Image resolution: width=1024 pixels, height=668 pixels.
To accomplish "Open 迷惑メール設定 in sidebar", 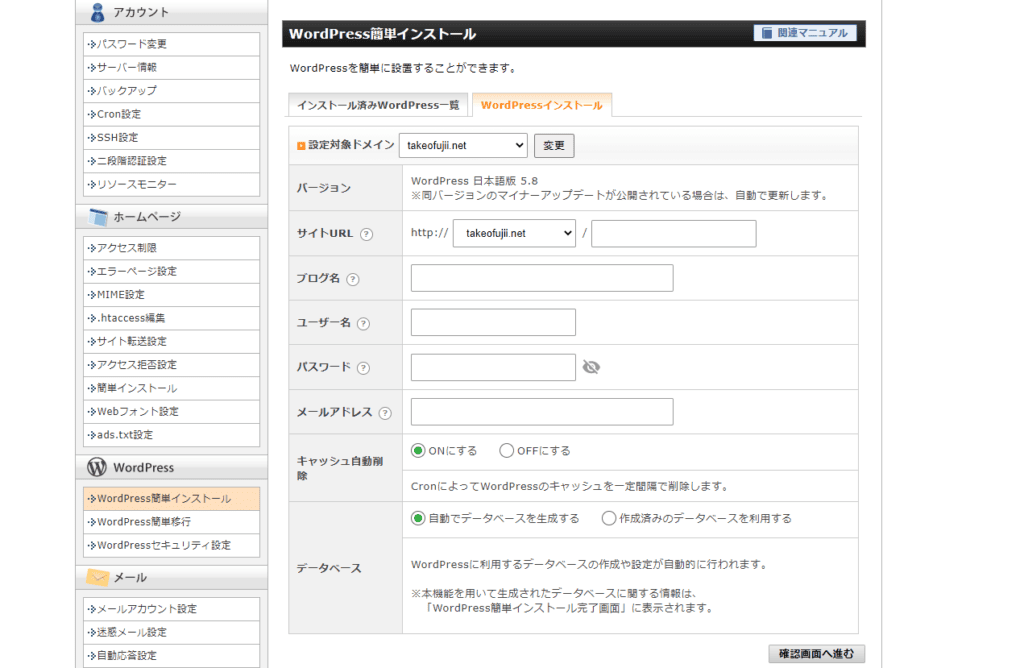I will click(171, 632).
